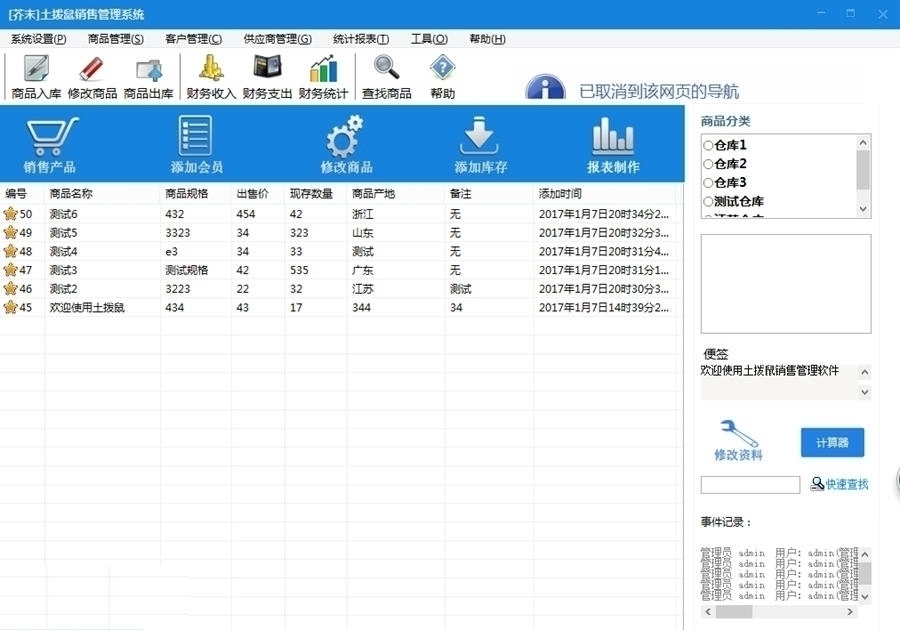Click event log horizontal scroll right arrow

click(850, 612)
